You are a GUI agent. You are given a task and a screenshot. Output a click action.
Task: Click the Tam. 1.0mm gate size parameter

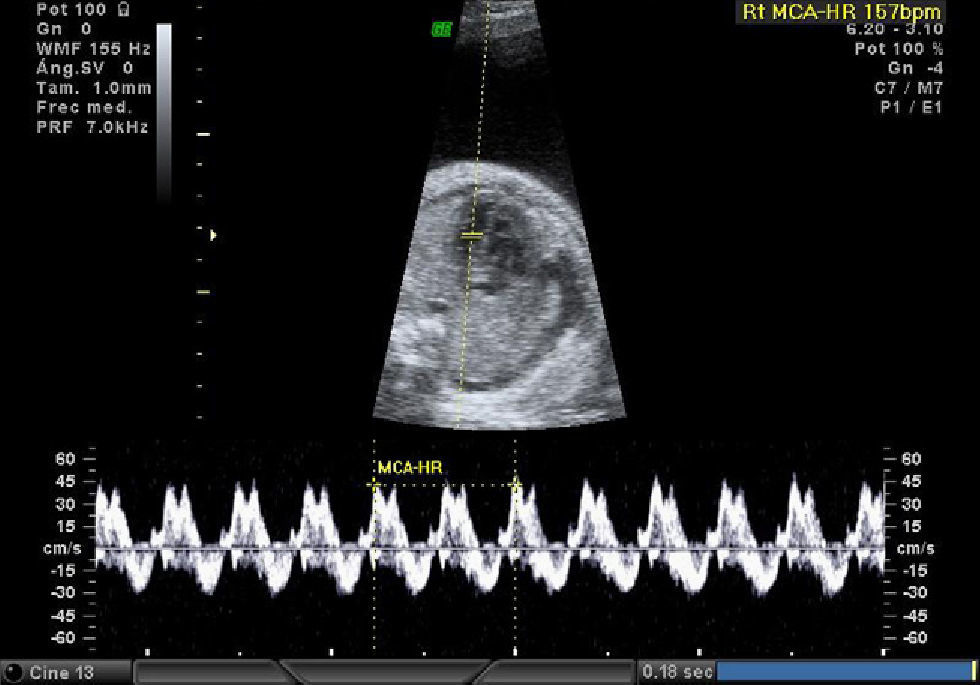pyautogui.click(x=92, y=88)
